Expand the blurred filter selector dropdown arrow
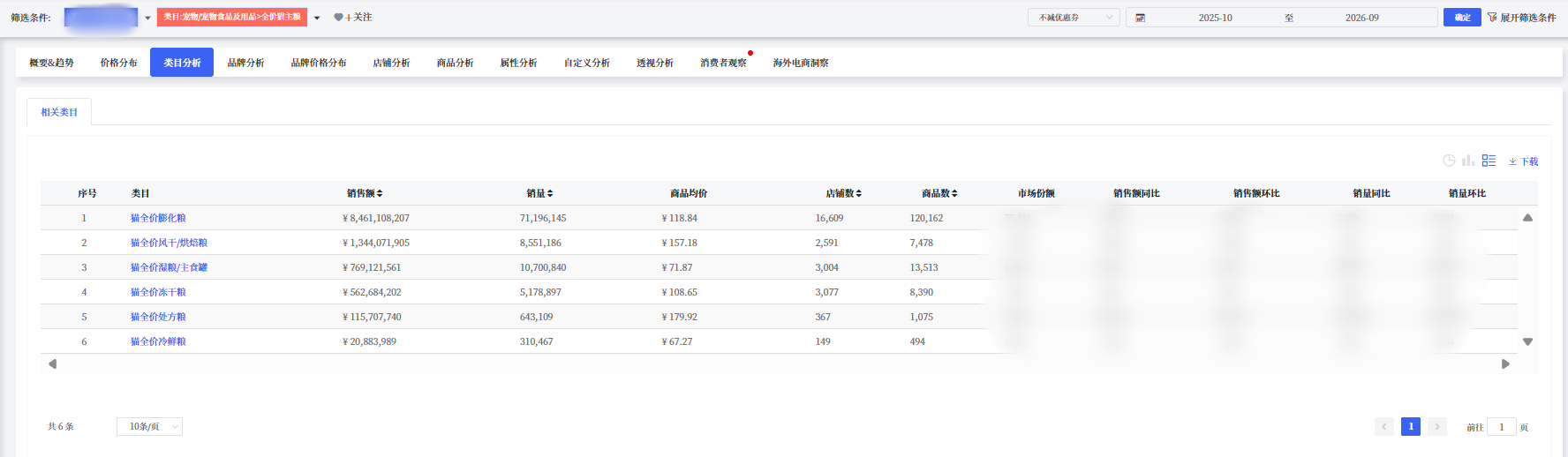 (x=147, y=18)
